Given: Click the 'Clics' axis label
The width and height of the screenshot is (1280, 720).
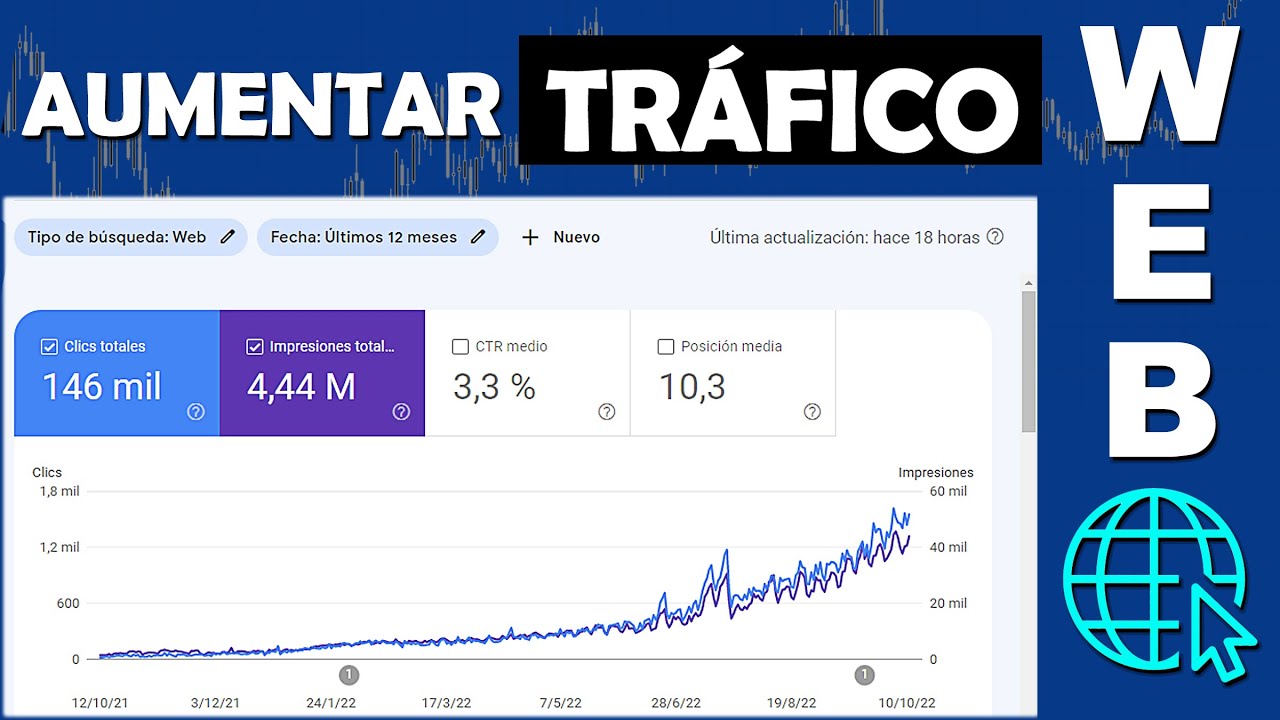Looking at the screenshot, I should point(47,472).
